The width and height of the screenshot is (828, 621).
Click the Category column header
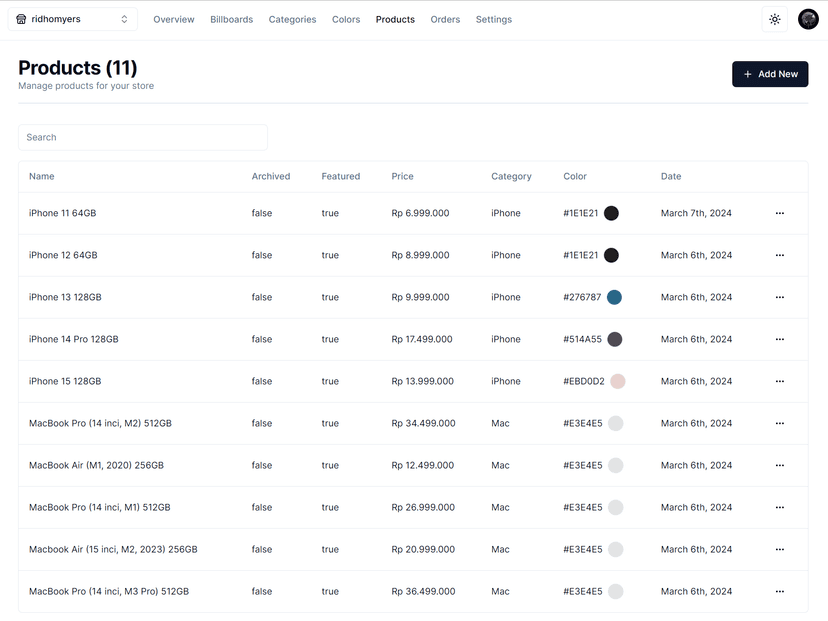(511, 176)
